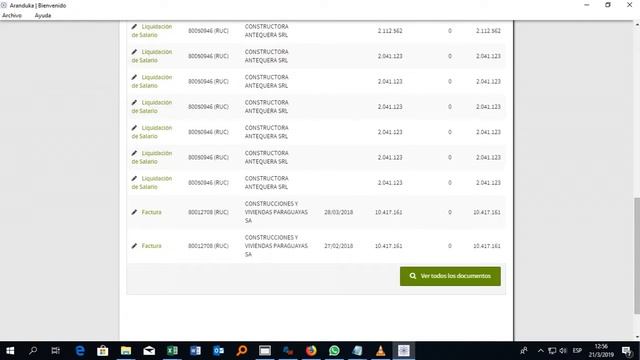Open the orange magnifier app on the taskbar

tap(242, 351)
